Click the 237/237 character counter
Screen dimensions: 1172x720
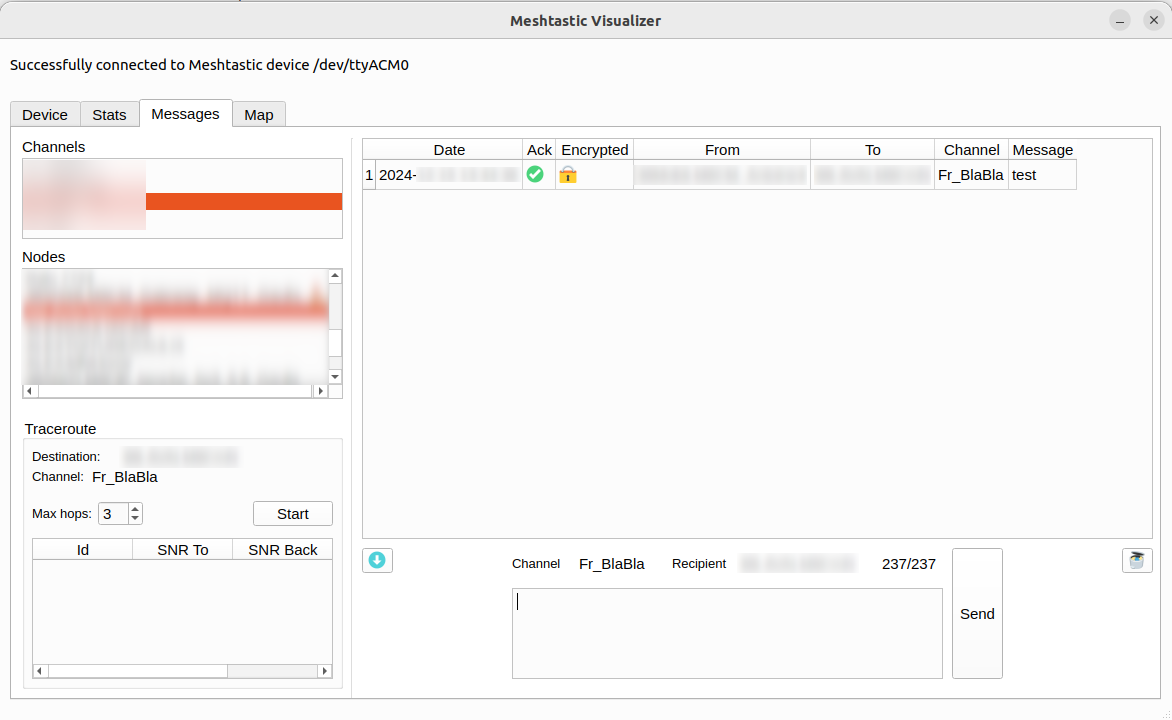click(x=909, y=564)
